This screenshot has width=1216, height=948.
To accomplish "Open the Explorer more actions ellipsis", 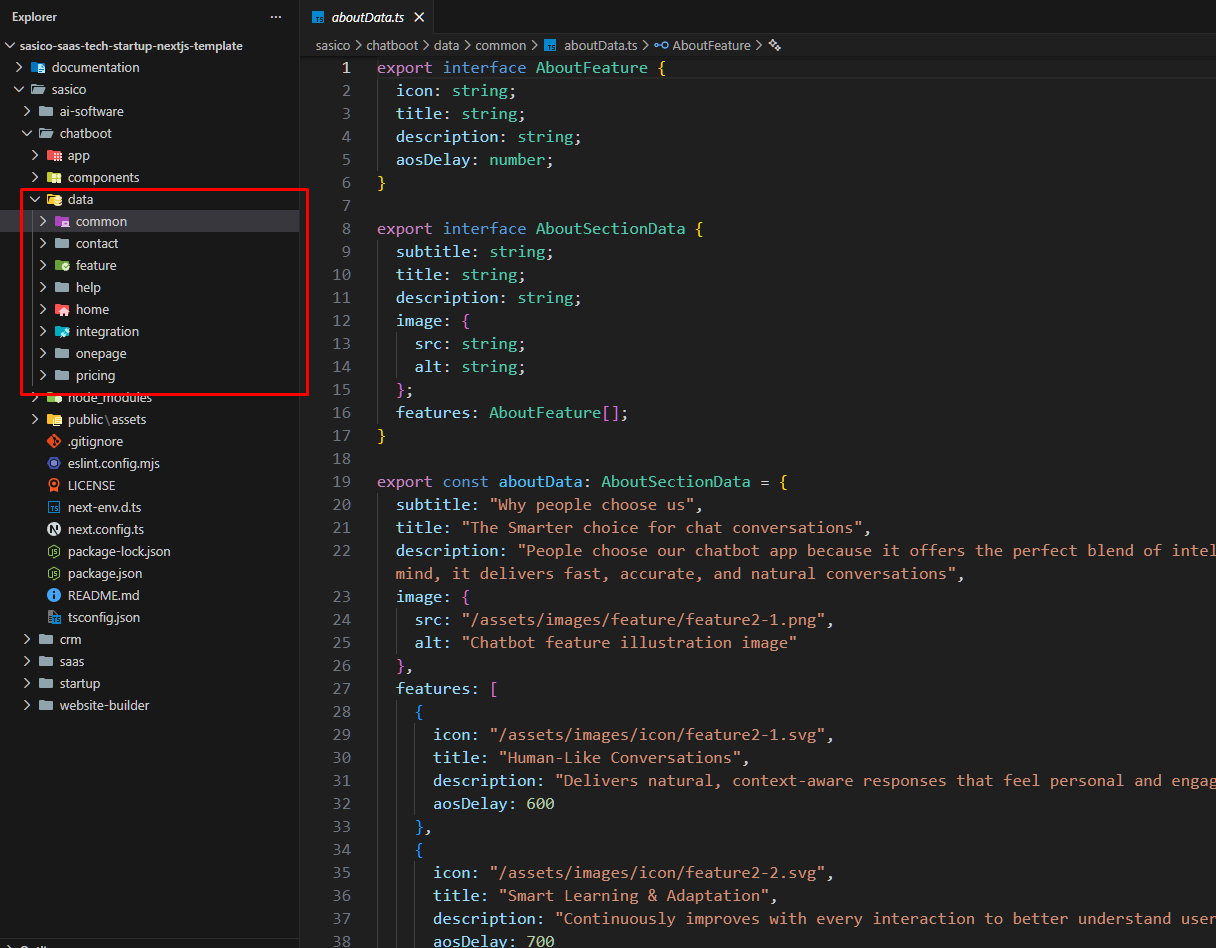I will [276, 17].
